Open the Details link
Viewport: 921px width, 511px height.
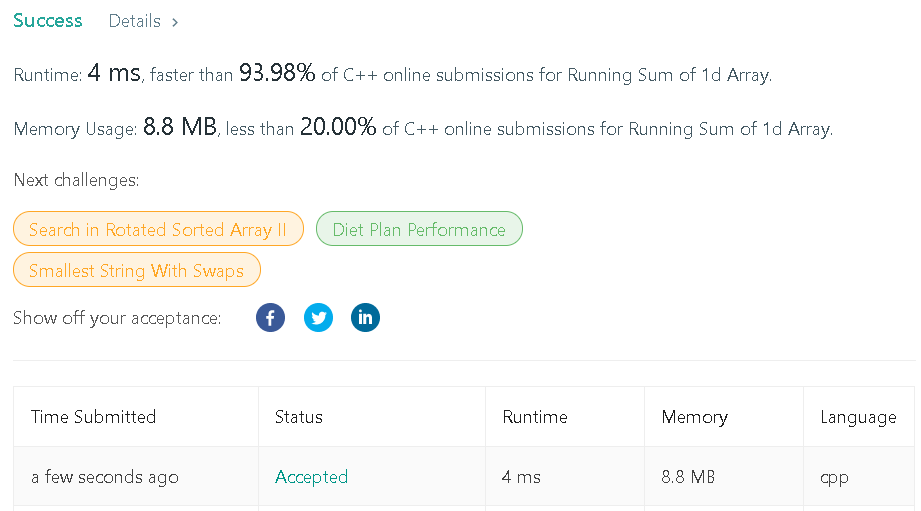point(135,21)
